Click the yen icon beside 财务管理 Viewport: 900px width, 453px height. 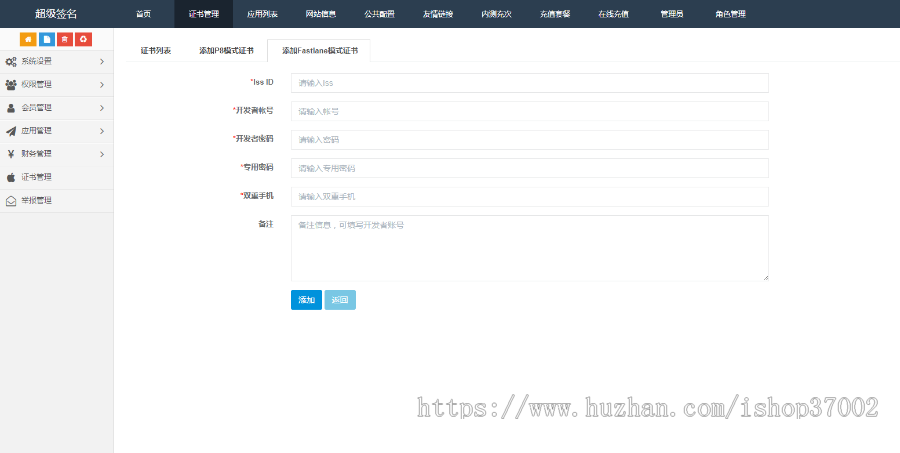coord(11,154)
